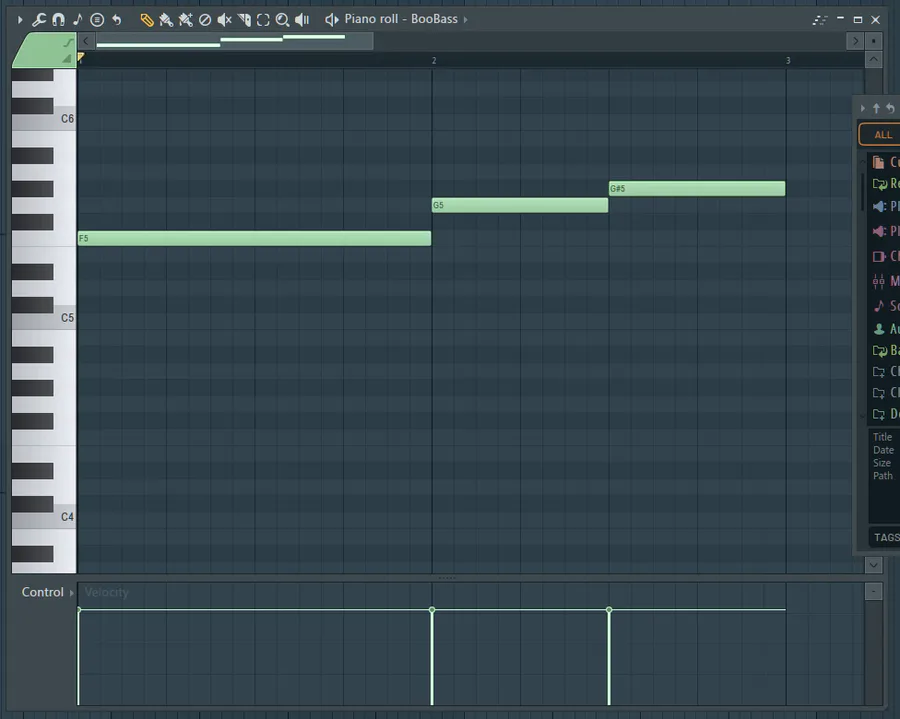Select the ALL tab in browser

[882, 135]
